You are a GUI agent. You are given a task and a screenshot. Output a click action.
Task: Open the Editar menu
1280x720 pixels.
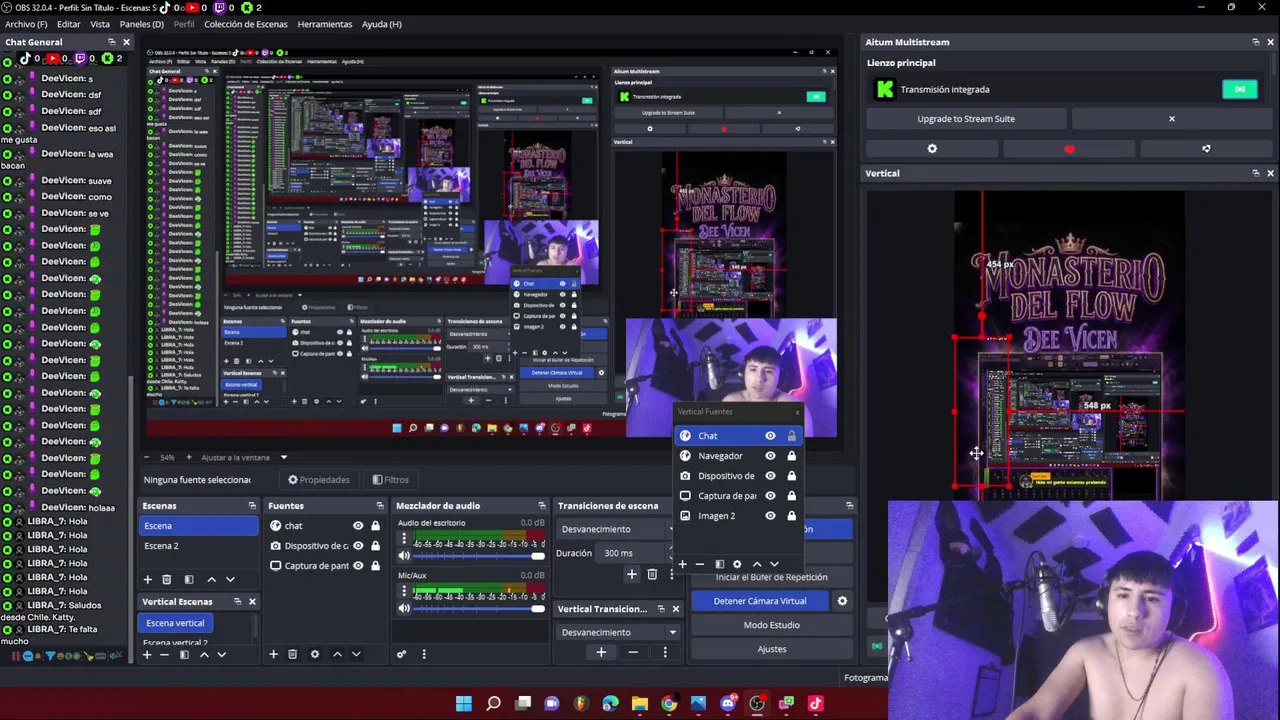pyautogui.click(x=69, y=24)
